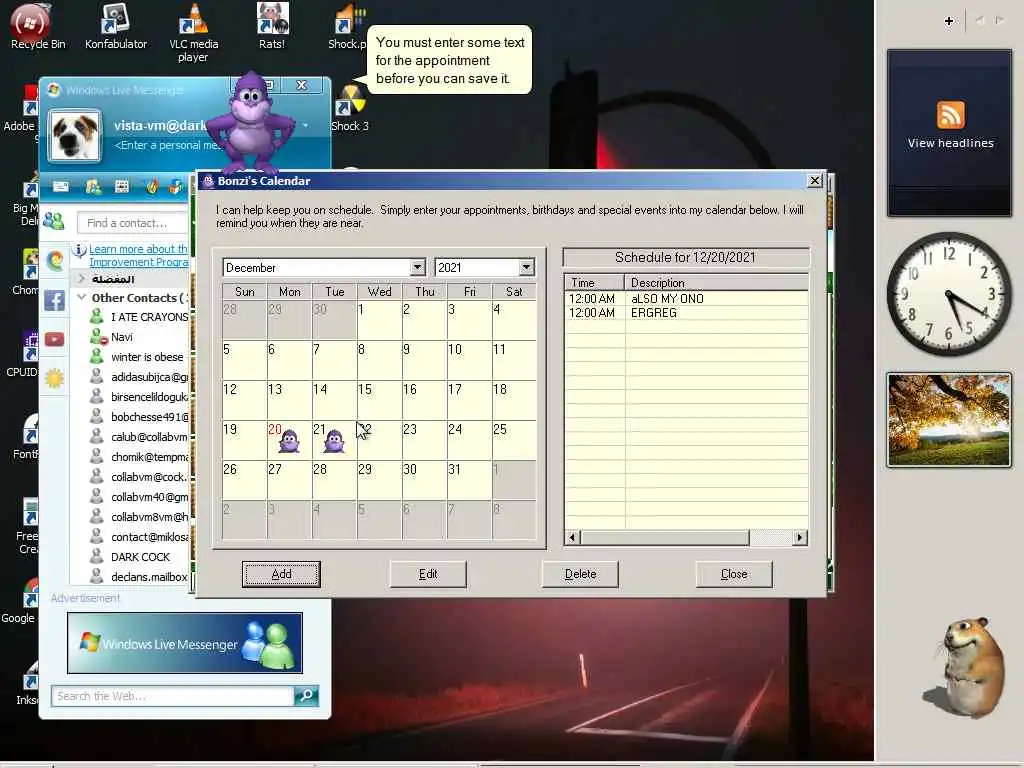Click the Close button in Bonzi's Calendar
This screenshot has width=1024, height=768.
tap(734, 574)
